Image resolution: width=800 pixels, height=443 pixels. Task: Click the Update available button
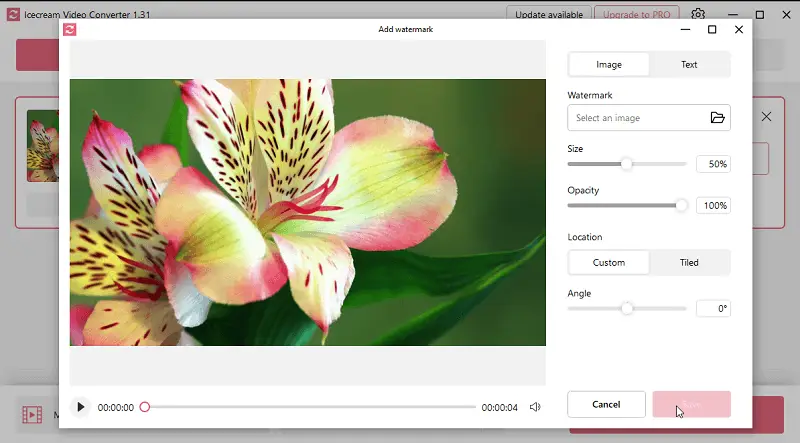point(547,15)
